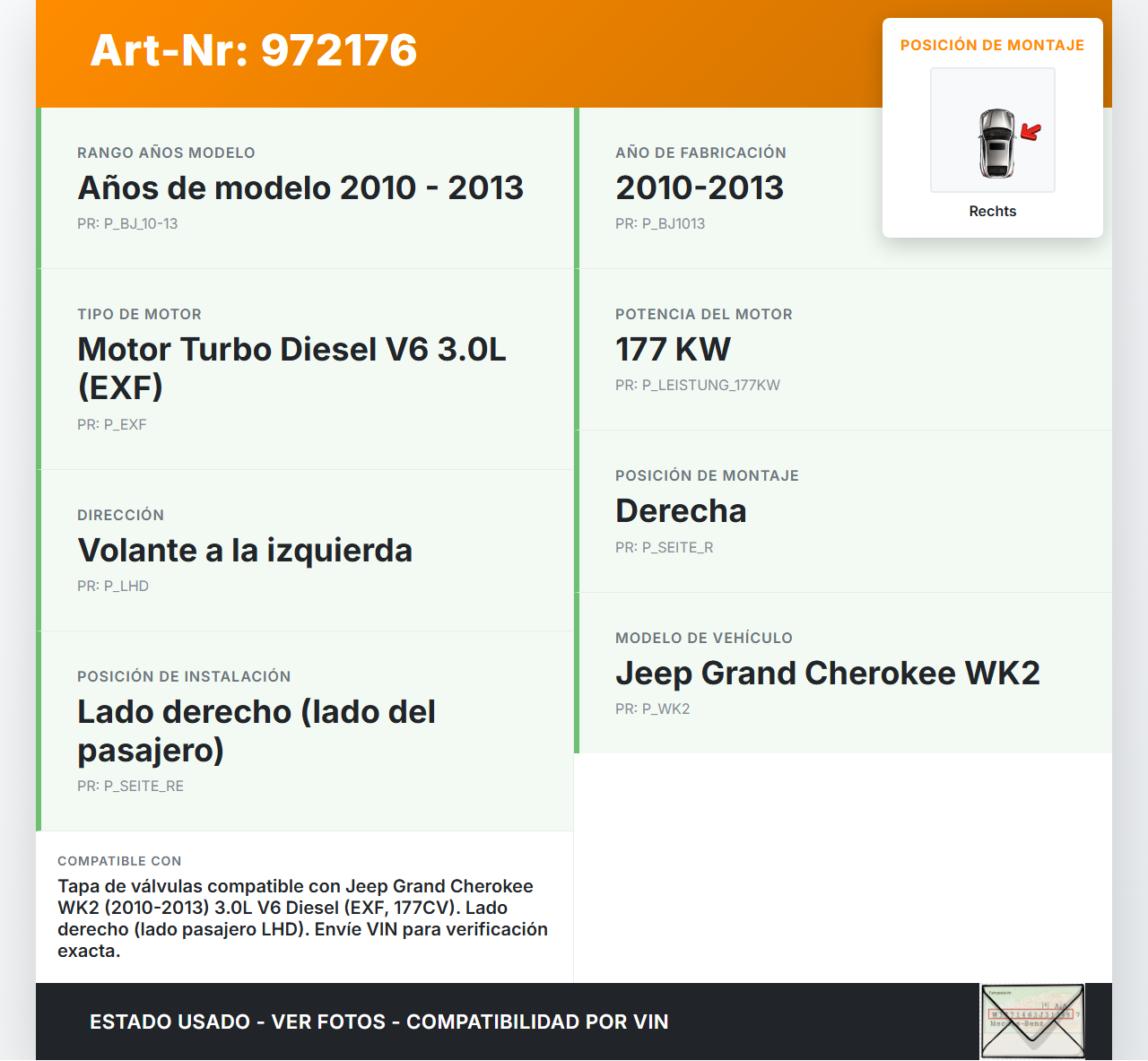
Task: Click the orange POSICIÓN DE MONTAJE card title
Action: click(992, 46)
